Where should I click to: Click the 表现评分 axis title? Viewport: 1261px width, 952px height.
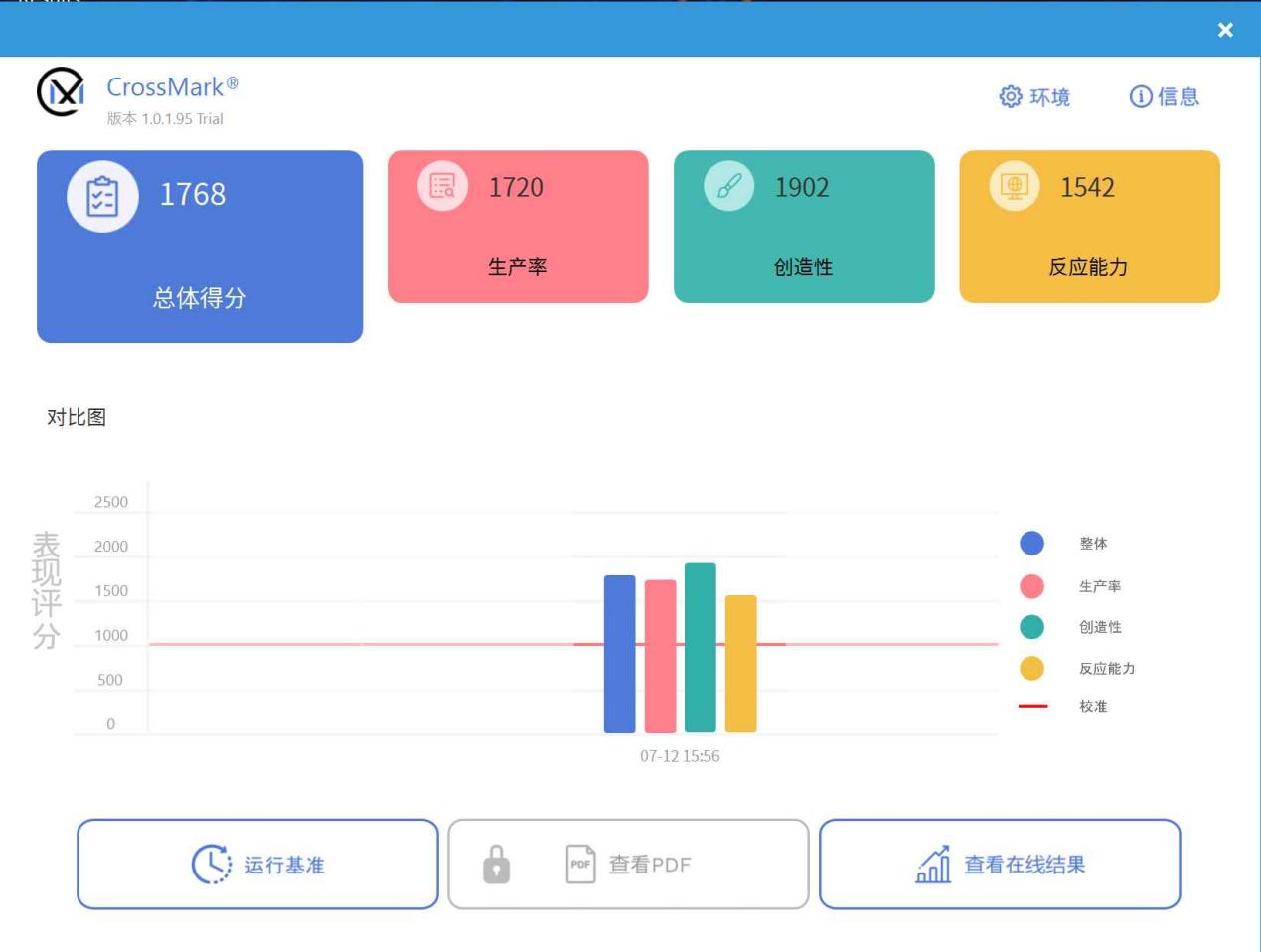(47, 590)
